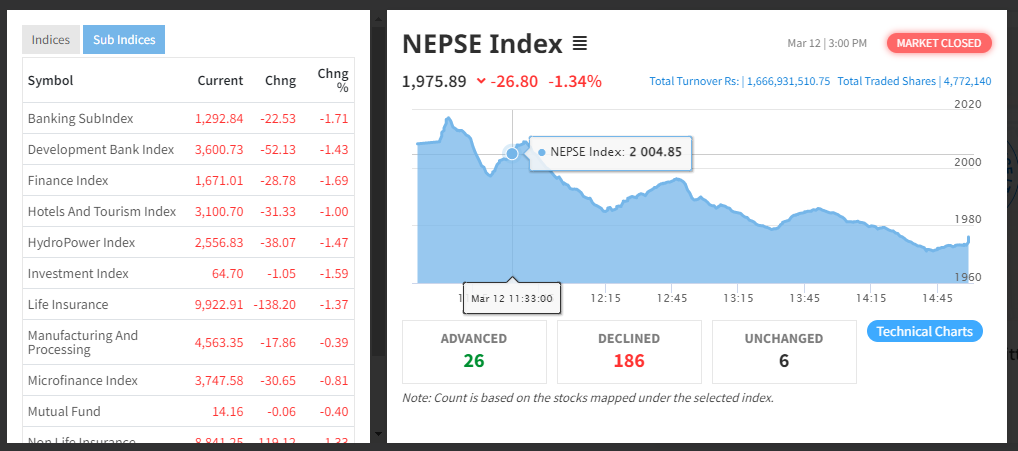Viewport: 1018px width, 451px height.
Task: Sort by the Current column header
Action: click(220, 81)
